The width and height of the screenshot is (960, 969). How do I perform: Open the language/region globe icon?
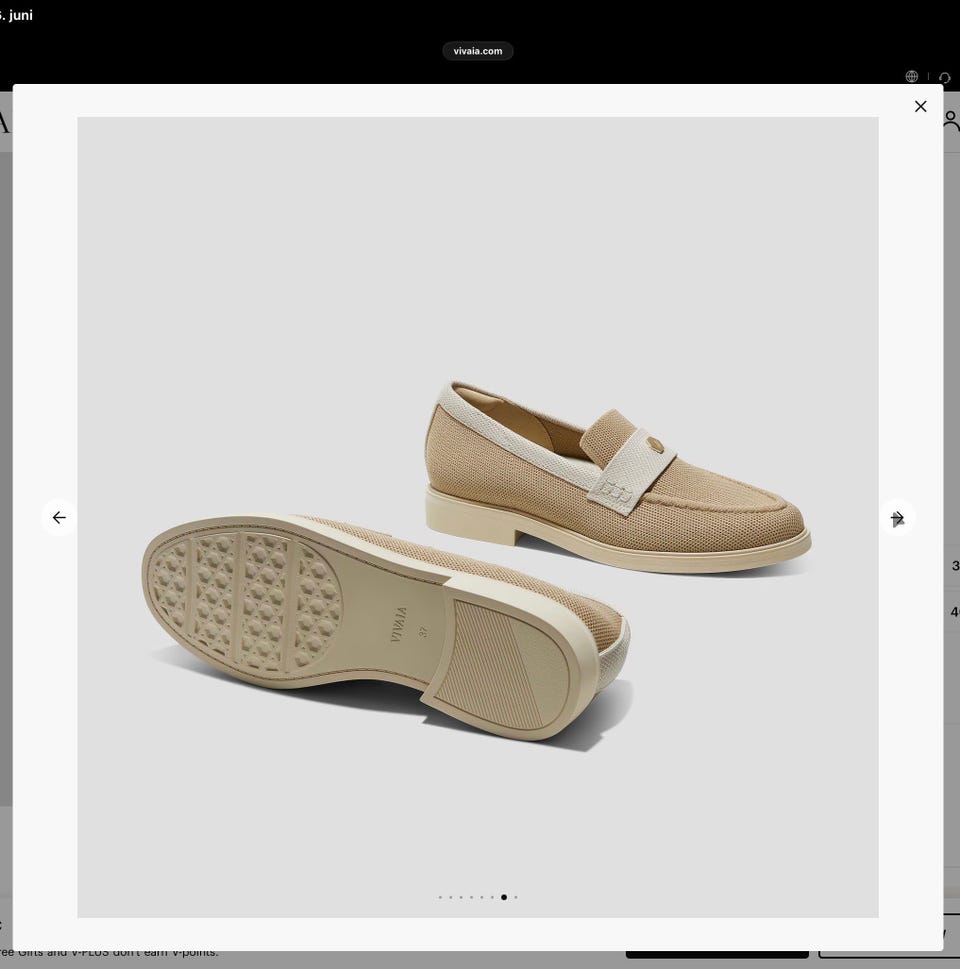912,76
